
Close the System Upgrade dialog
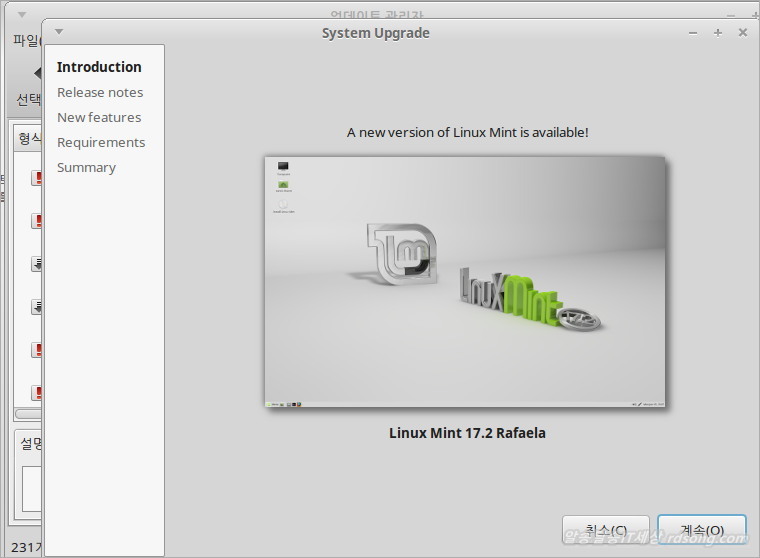tap(742, 32)
